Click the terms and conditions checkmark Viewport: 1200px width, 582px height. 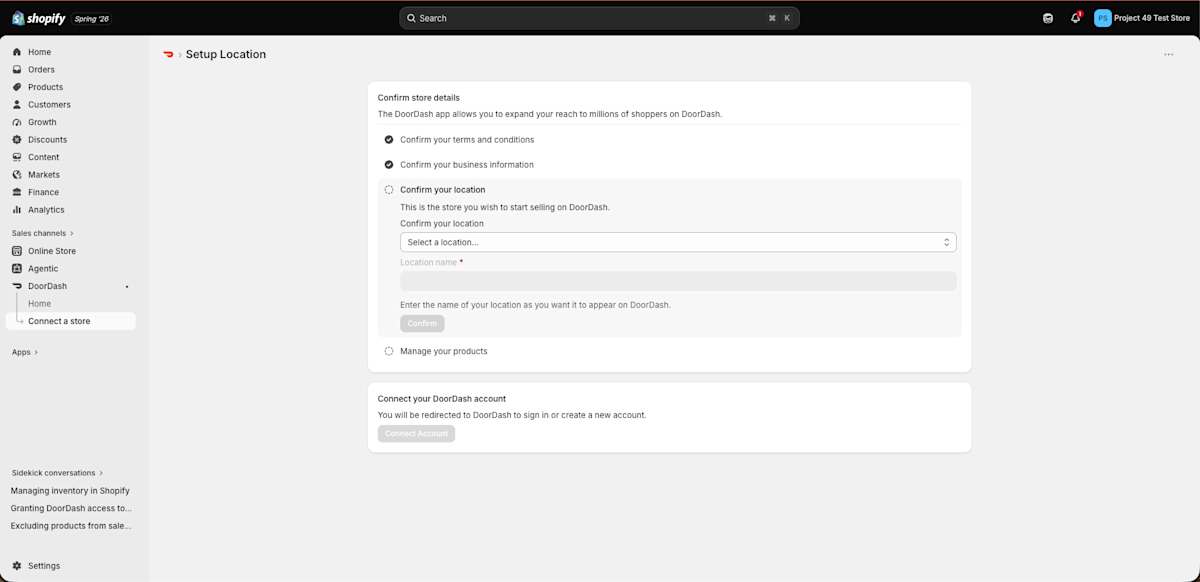pos(389,140)
